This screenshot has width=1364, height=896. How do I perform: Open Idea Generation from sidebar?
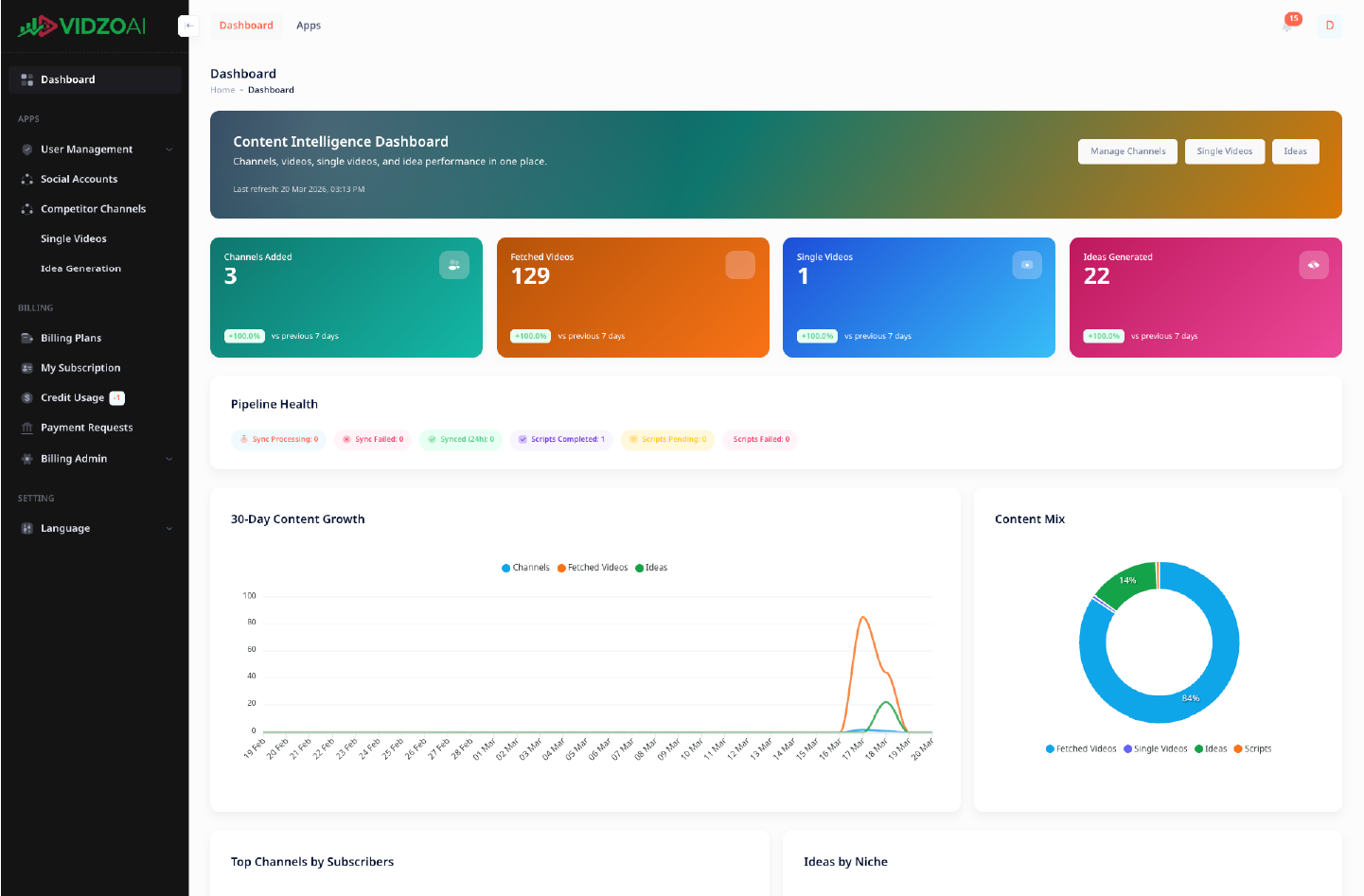click(80, 269)
